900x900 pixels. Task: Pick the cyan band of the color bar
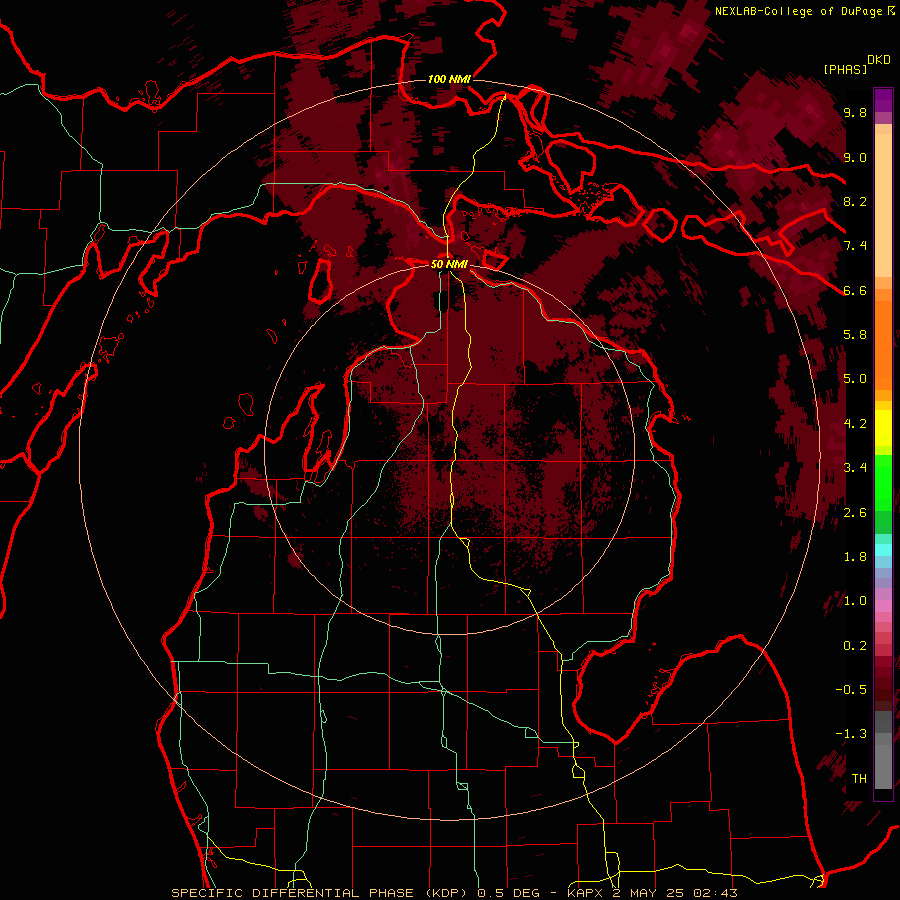[x=883, y=549]
